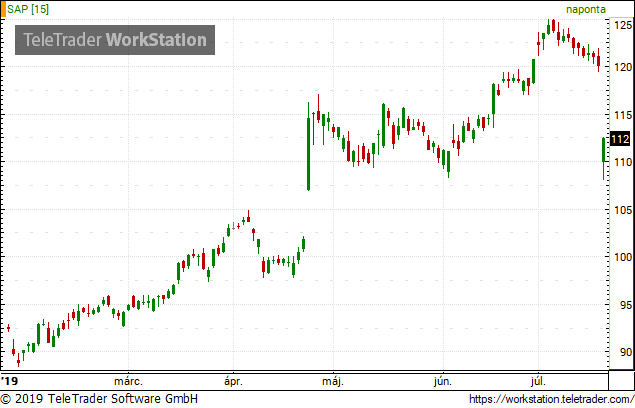Click the 125 price axis label

click(x=623, y=25)
